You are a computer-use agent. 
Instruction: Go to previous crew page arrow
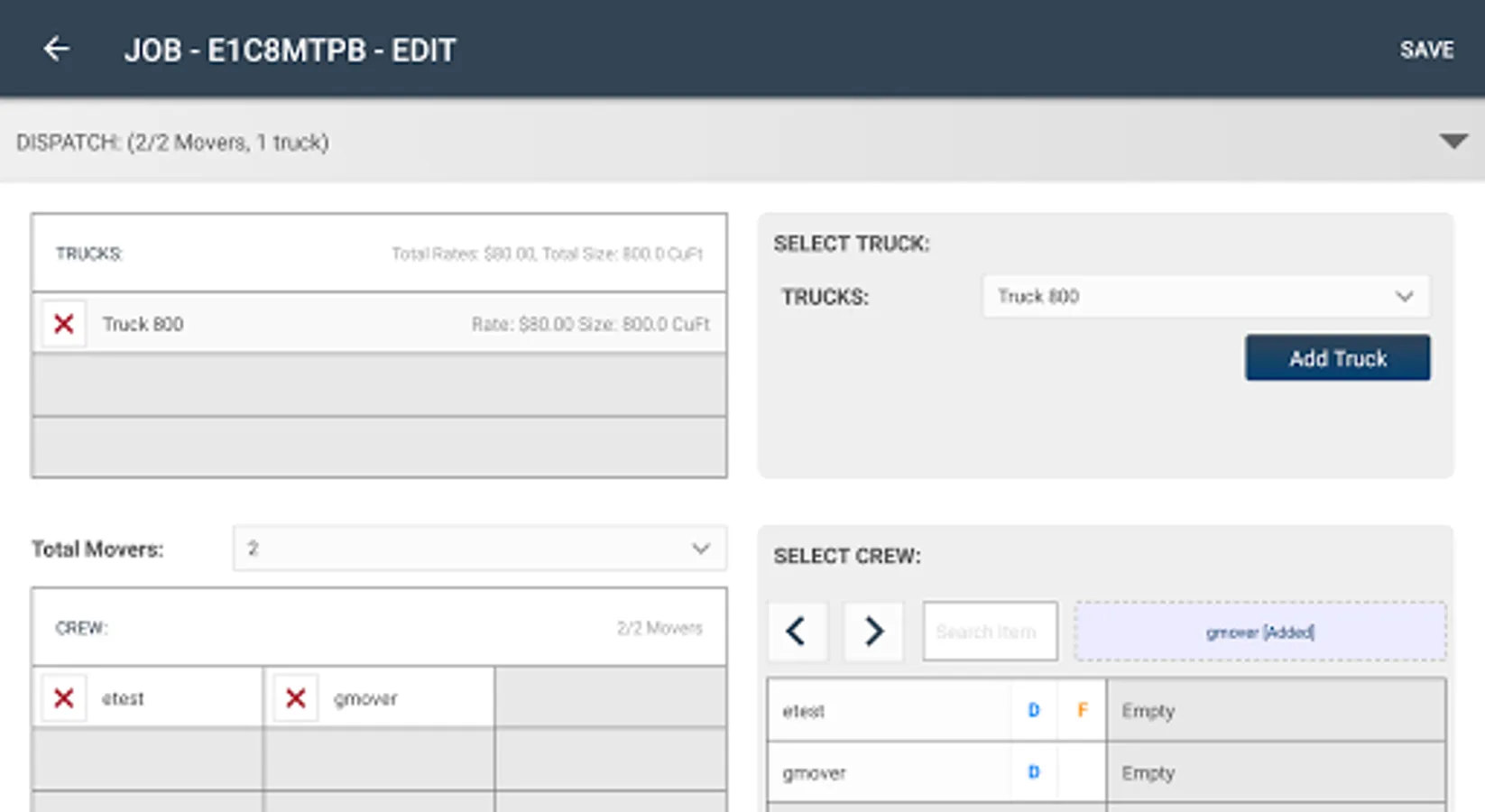pos(797,631)
